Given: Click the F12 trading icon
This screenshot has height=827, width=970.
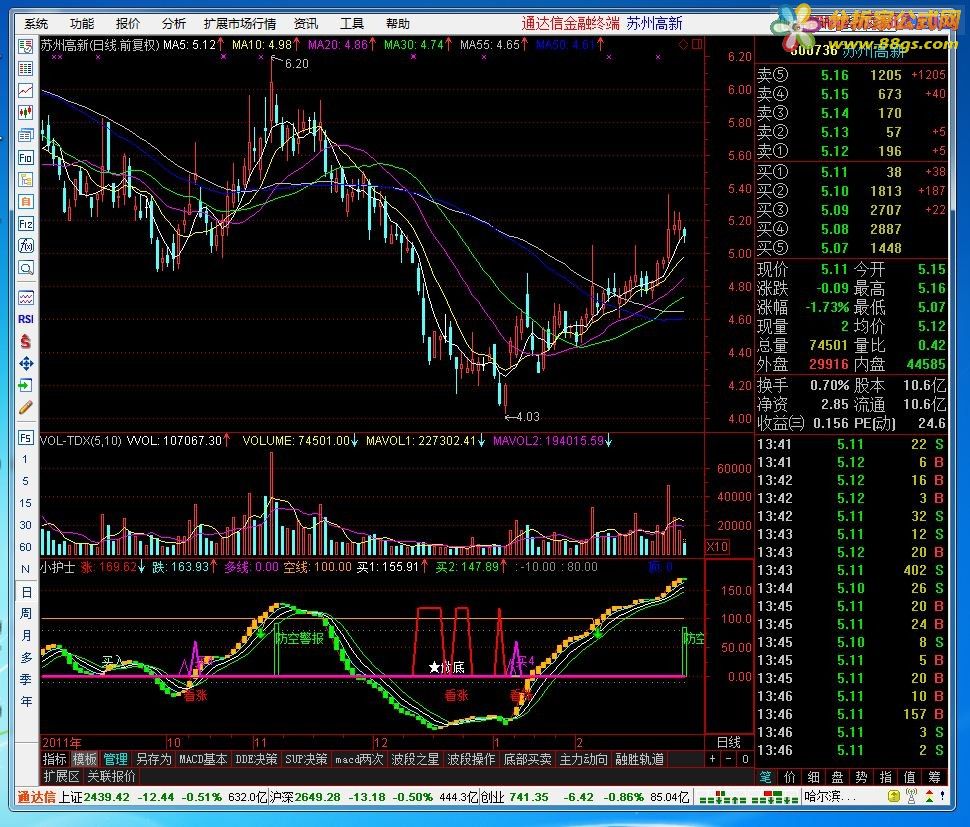Looking at the screenshot, I should coord(25,224).
